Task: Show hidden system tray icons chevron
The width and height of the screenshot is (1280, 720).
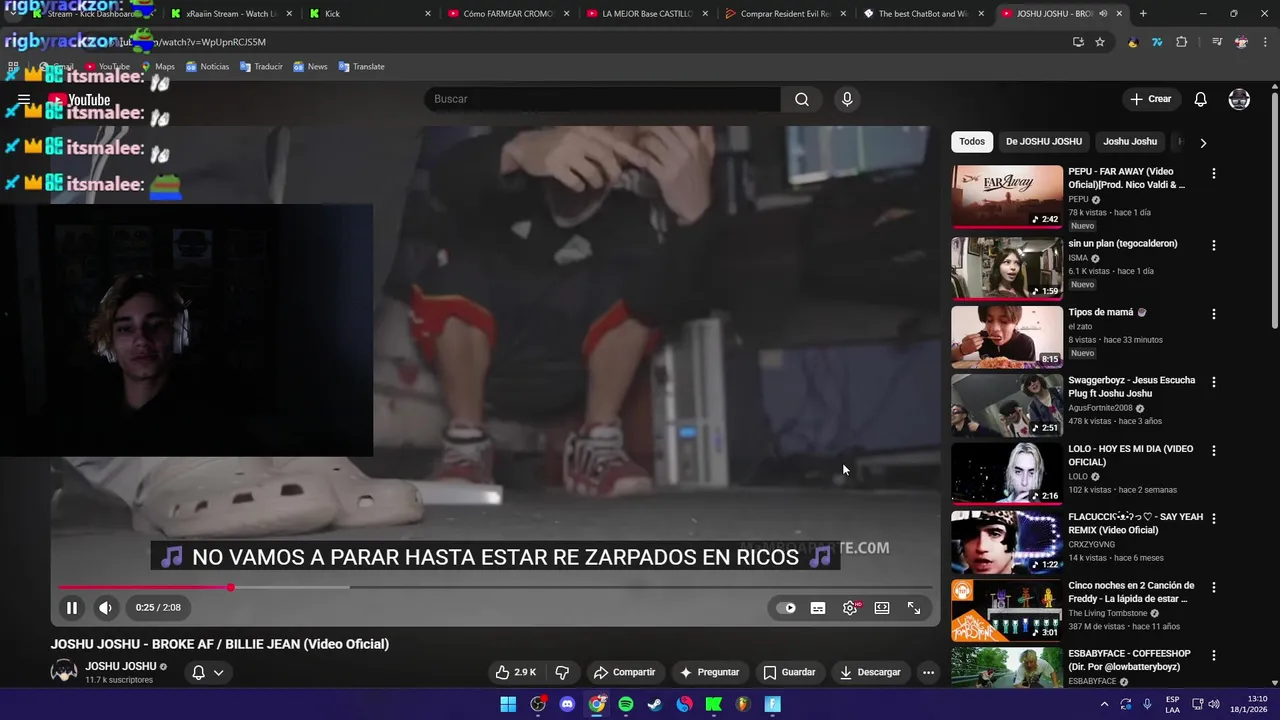Action: coord(1104,704)
